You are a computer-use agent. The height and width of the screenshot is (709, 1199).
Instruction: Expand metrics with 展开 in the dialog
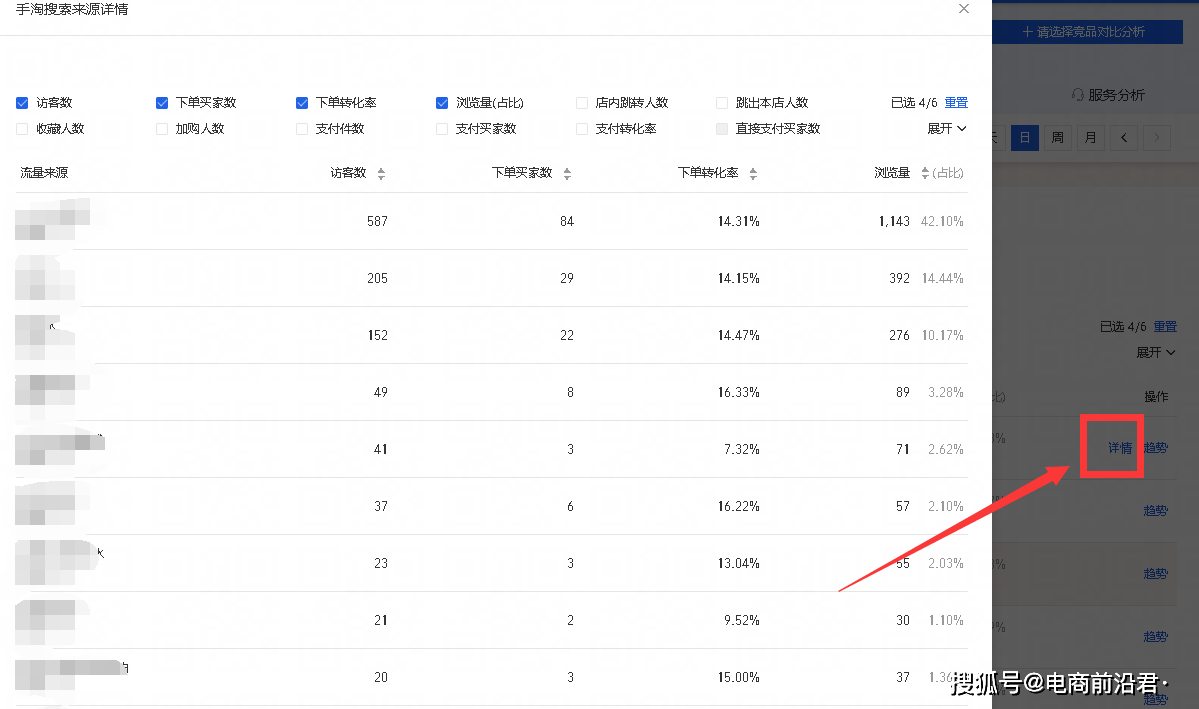click(947, 128)
